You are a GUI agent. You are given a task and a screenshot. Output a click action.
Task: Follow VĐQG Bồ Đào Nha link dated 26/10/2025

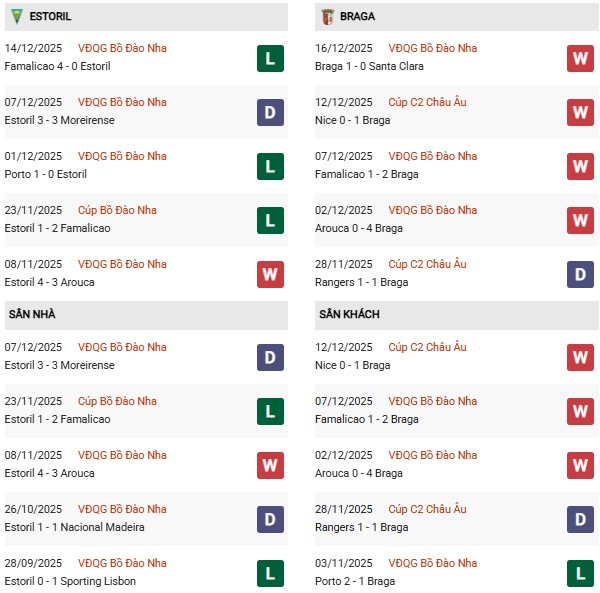[122, 509]
